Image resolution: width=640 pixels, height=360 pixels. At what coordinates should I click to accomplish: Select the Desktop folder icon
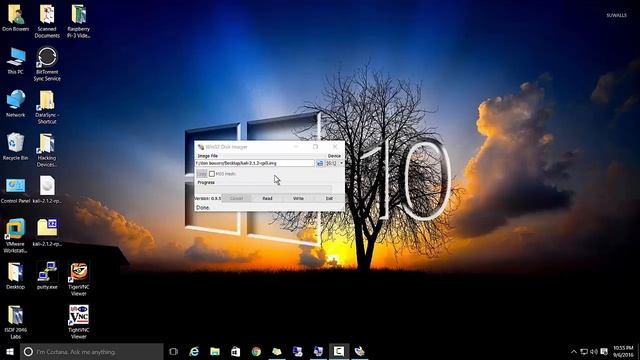click(16, 276)
